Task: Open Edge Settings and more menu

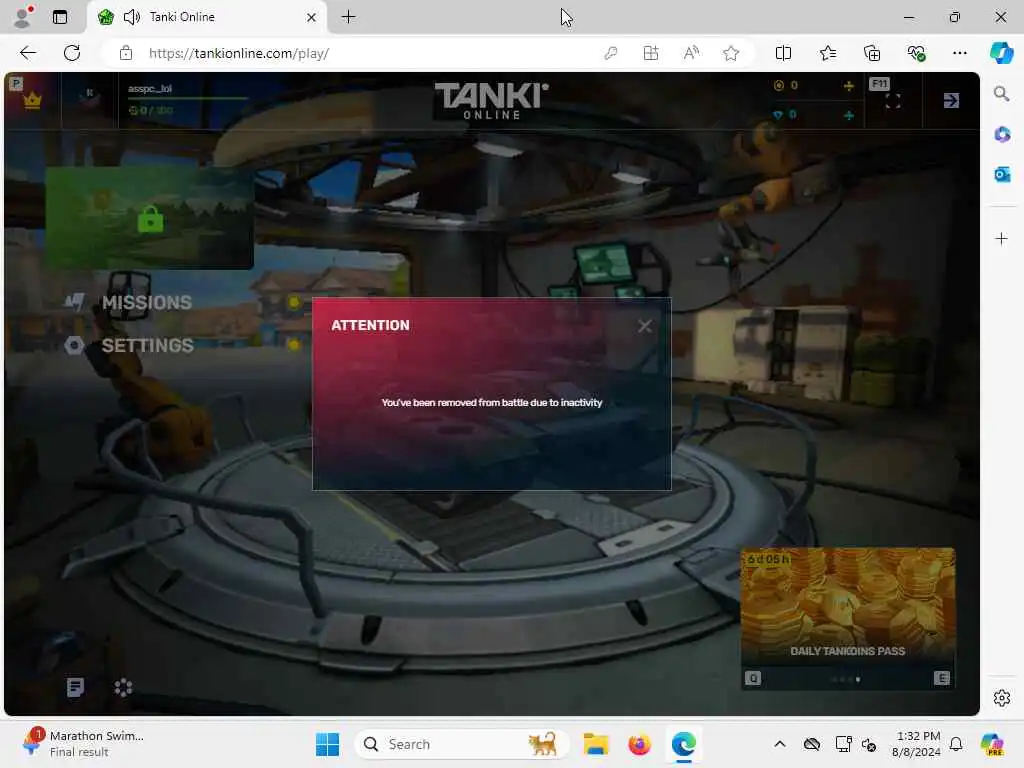Action: [x=959, y=53]
